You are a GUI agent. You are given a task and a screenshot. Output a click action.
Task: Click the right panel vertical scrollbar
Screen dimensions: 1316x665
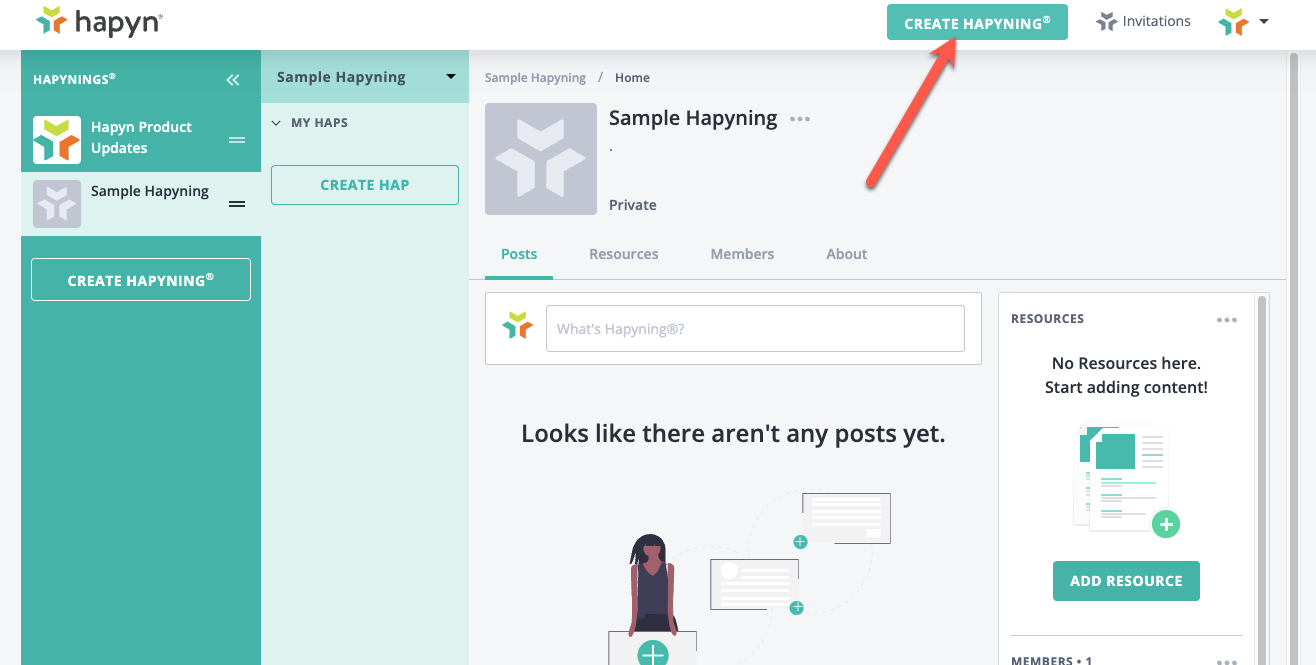[1263, 480]
